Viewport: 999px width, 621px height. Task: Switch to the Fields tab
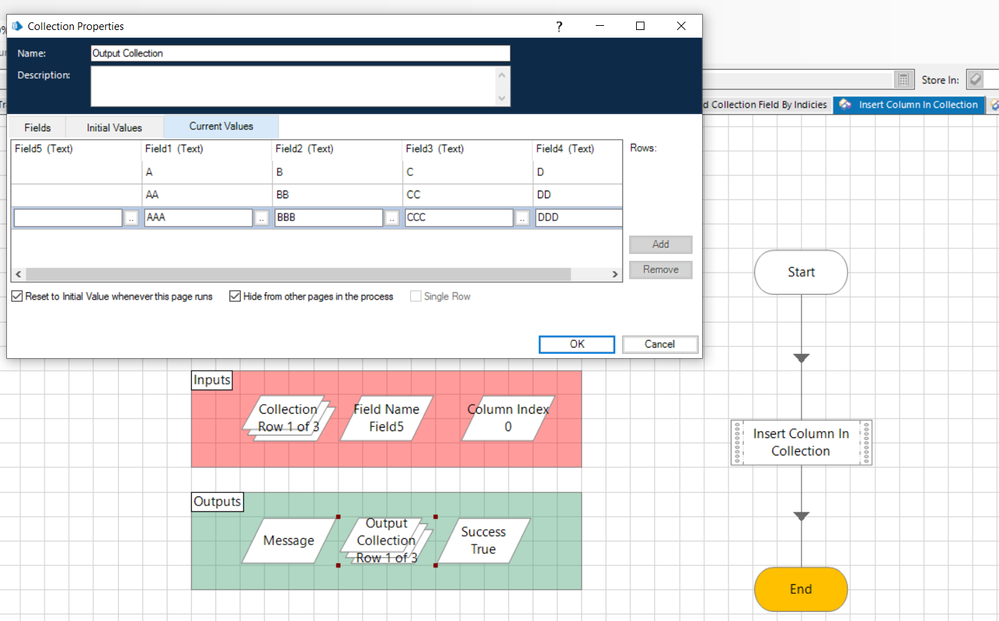click(38, 128)
